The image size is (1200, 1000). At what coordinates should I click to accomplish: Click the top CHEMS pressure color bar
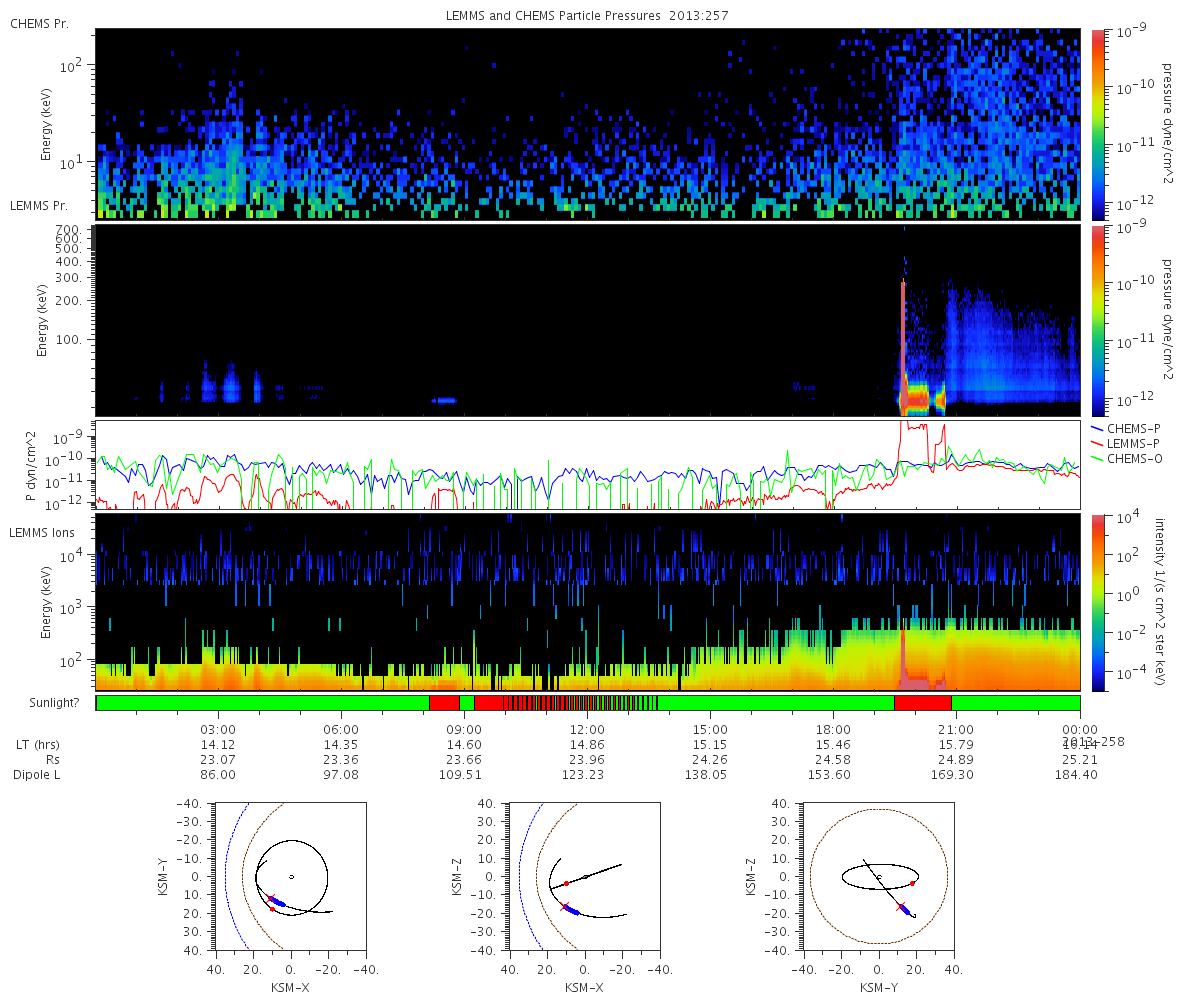click(x=1096, y=124)
